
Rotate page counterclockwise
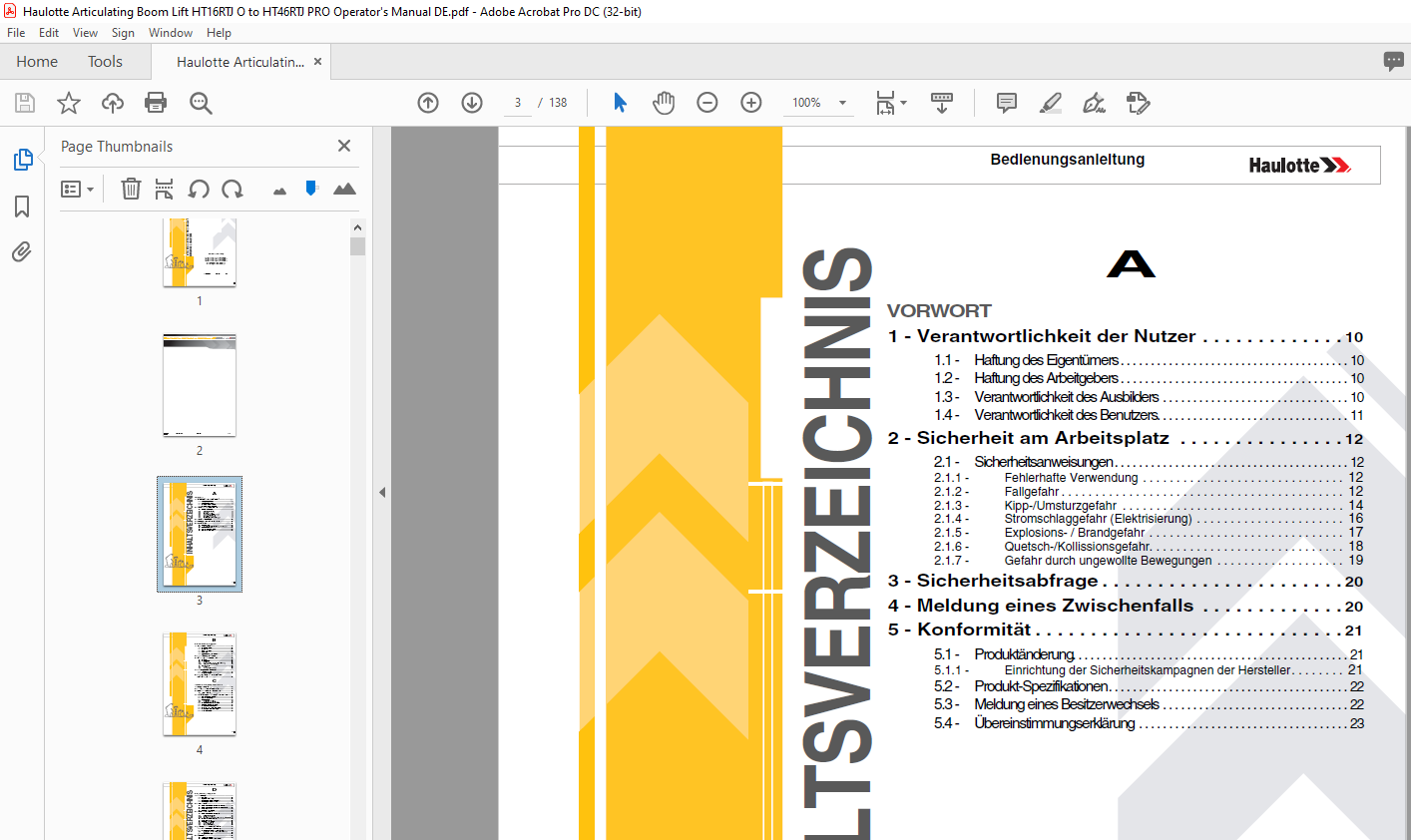[x=199, y=189]
